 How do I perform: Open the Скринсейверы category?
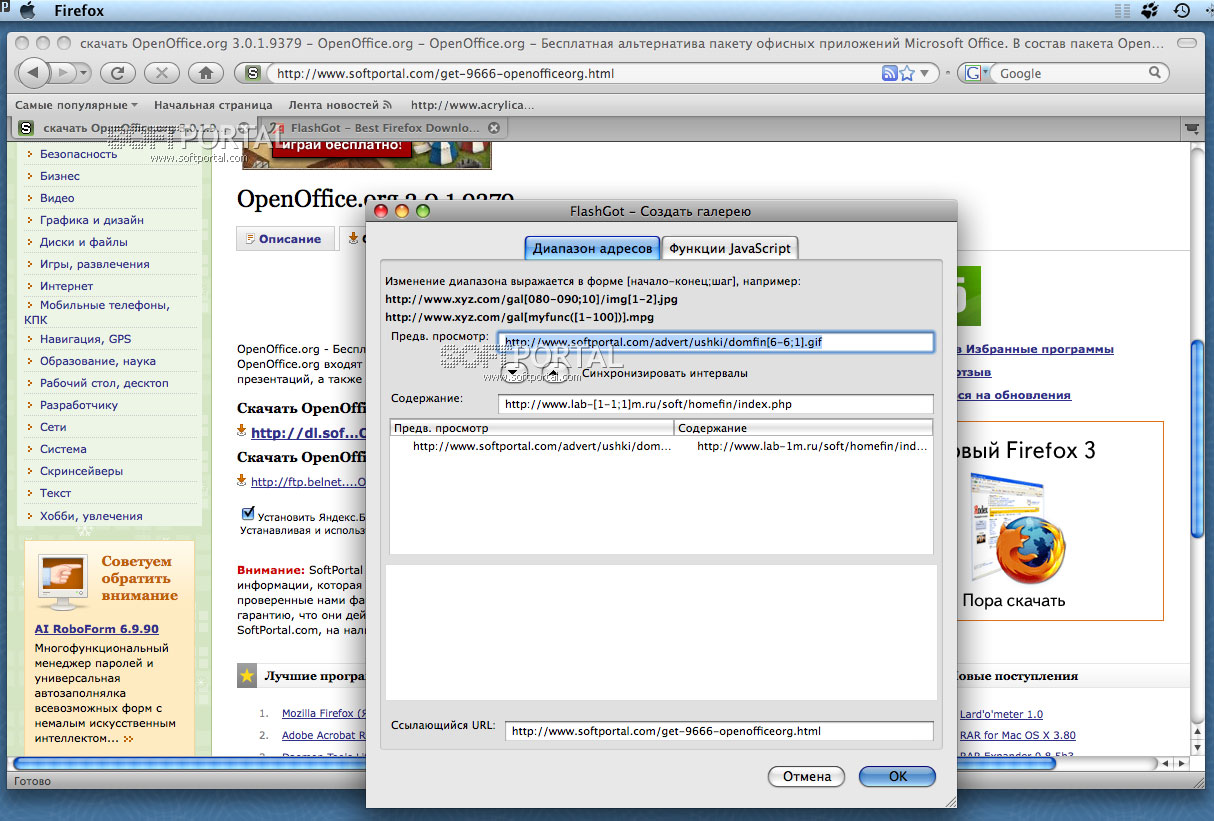82,471
